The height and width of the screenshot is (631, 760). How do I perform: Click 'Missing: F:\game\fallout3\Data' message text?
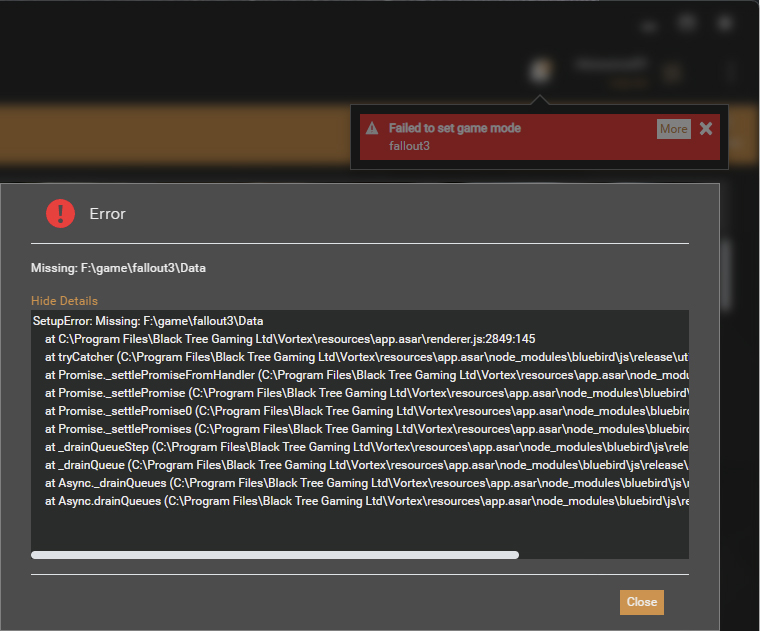click(x=118, y=268)
